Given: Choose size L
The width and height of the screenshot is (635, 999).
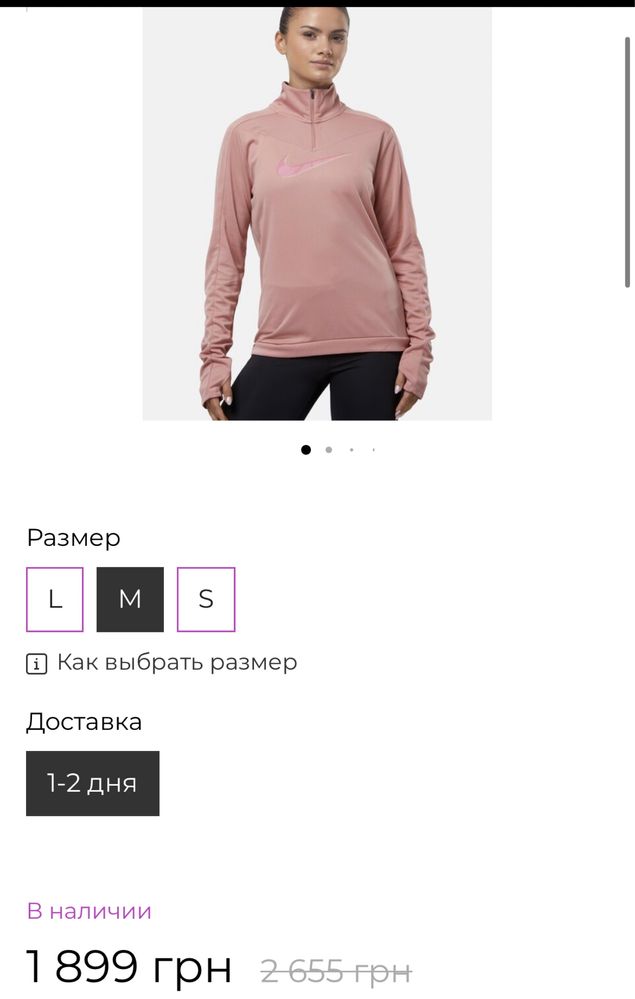Looking at the screenshot, I should point(55,600).
